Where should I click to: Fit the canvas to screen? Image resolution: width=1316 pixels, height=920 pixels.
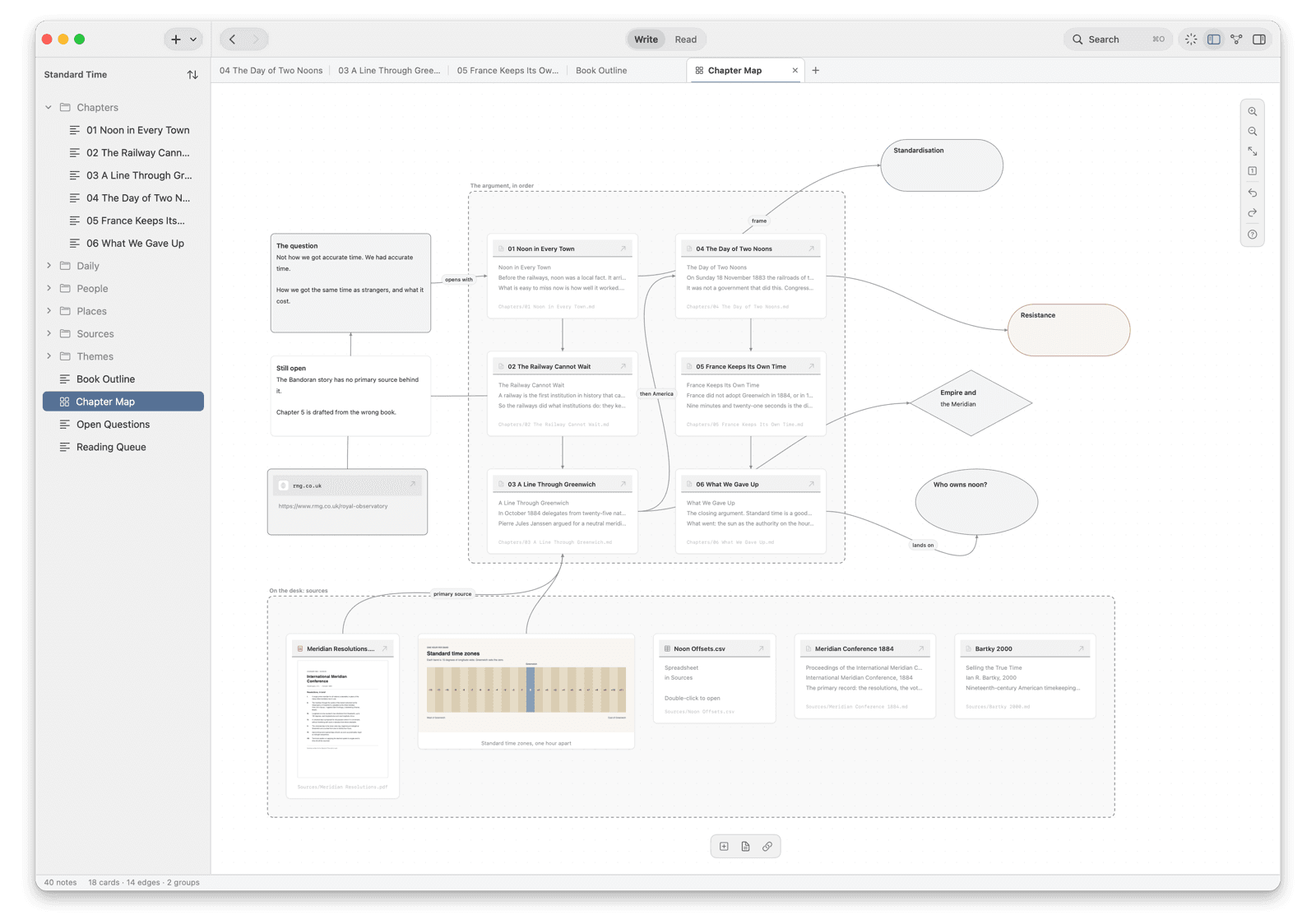click(x=1252, y=151)
